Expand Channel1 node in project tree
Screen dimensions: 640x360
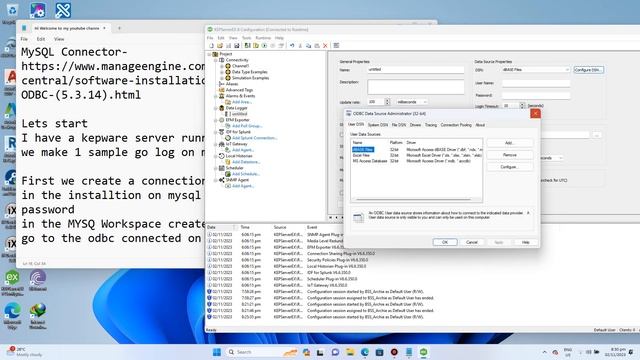point(222,66)
